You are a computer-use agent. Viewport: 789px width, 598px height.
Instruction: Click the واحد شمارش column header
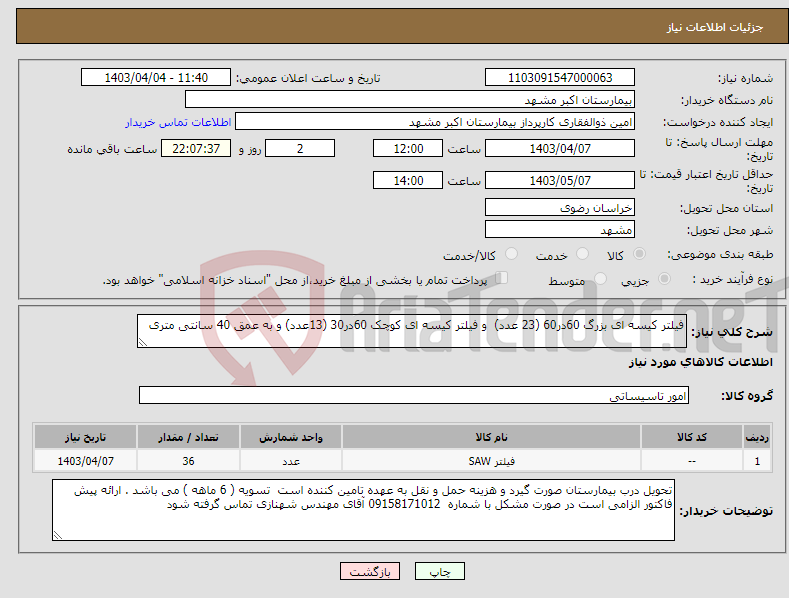(291, 437)
